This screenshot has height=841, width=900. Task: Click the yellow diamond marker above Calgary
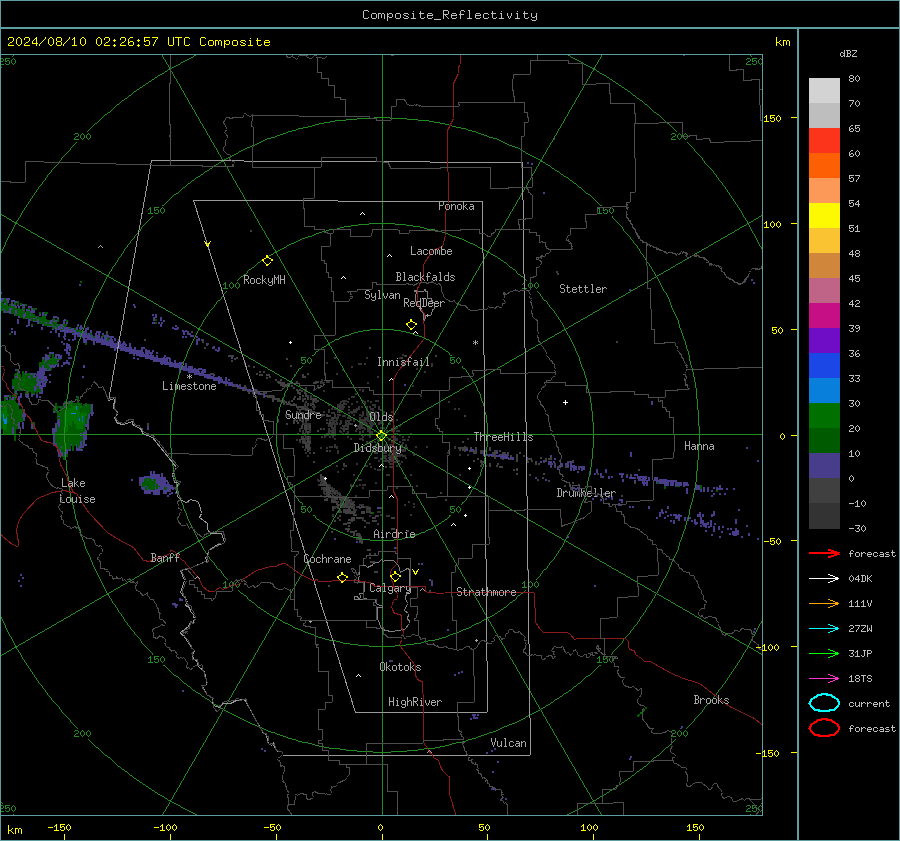[395, 576]
